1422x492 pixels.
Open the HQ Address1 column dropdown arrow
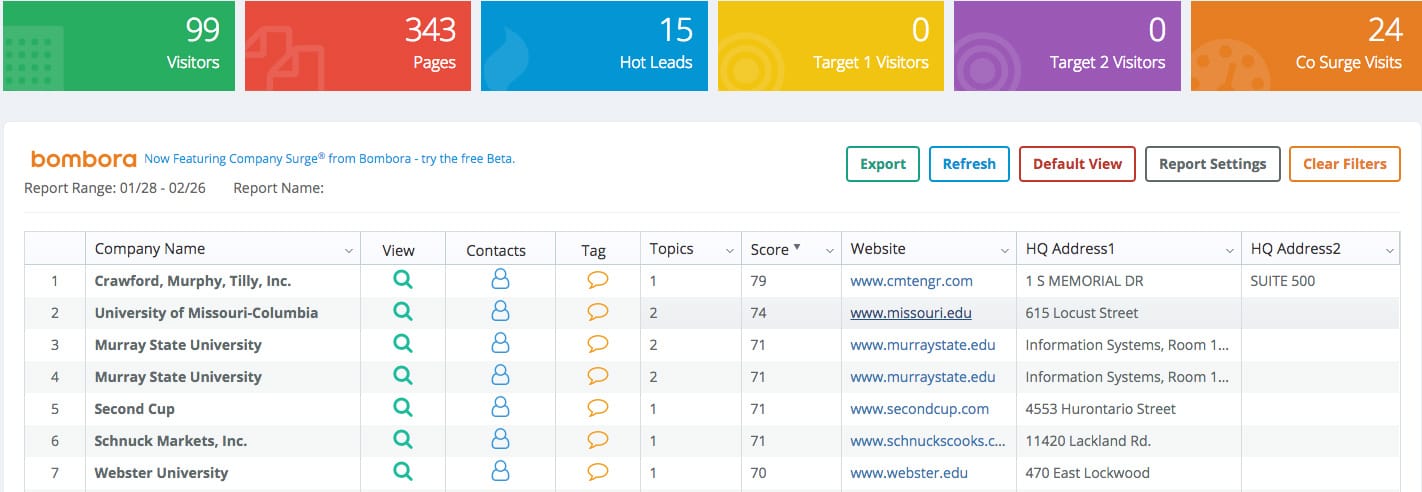pyautogui.click(x=1230, y=251)
